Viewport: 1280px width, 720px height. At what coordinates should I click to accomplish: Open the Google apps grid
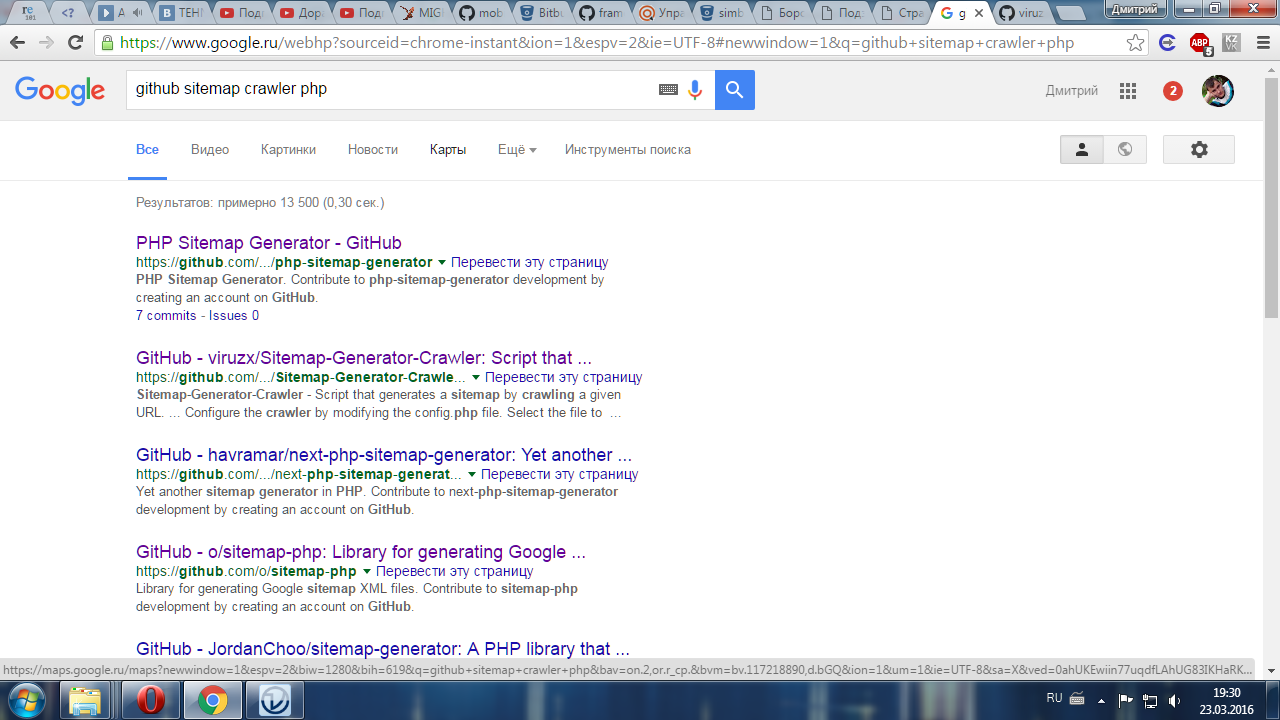click(x=1128, y=91)
